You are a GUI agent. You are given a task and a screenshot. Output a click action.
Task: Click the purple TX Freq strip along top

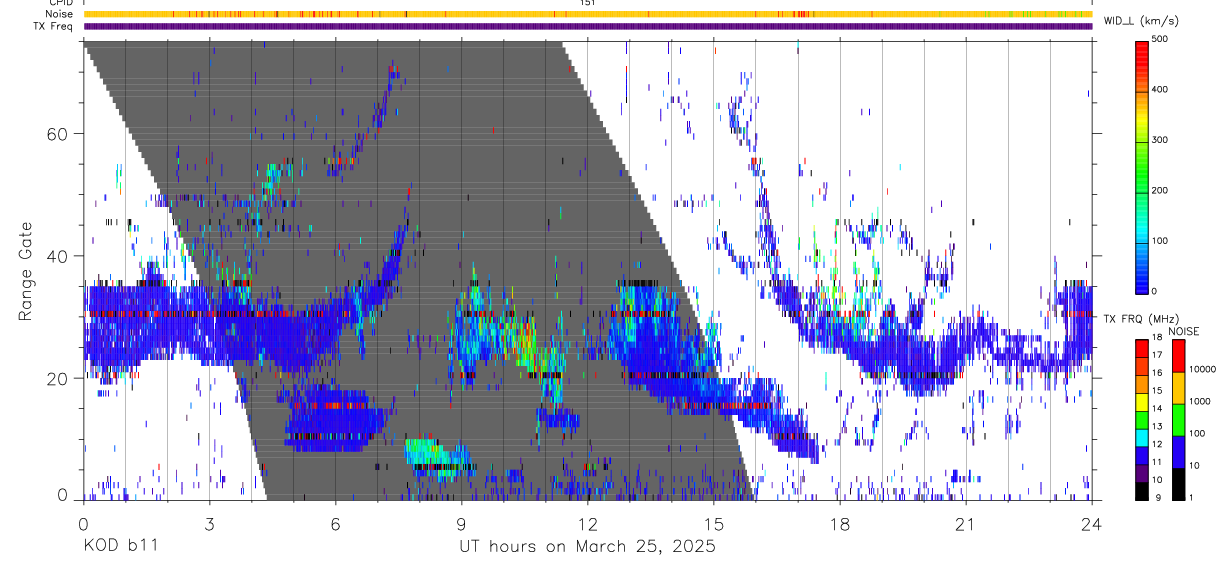[588, 26]
